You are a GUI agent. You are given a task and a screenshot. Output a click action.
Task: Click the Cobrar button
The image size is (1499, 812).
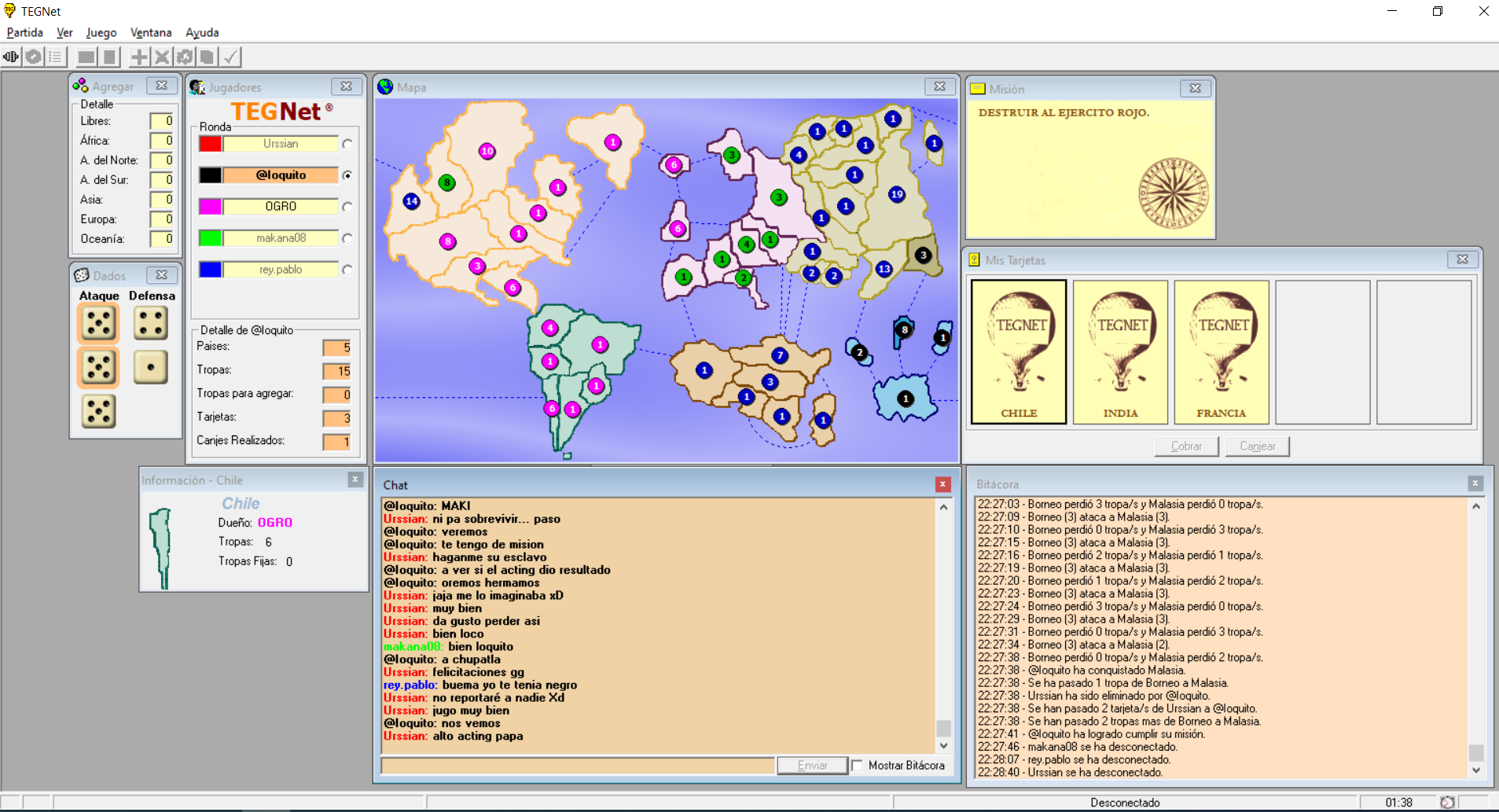tap(1186, 446)
